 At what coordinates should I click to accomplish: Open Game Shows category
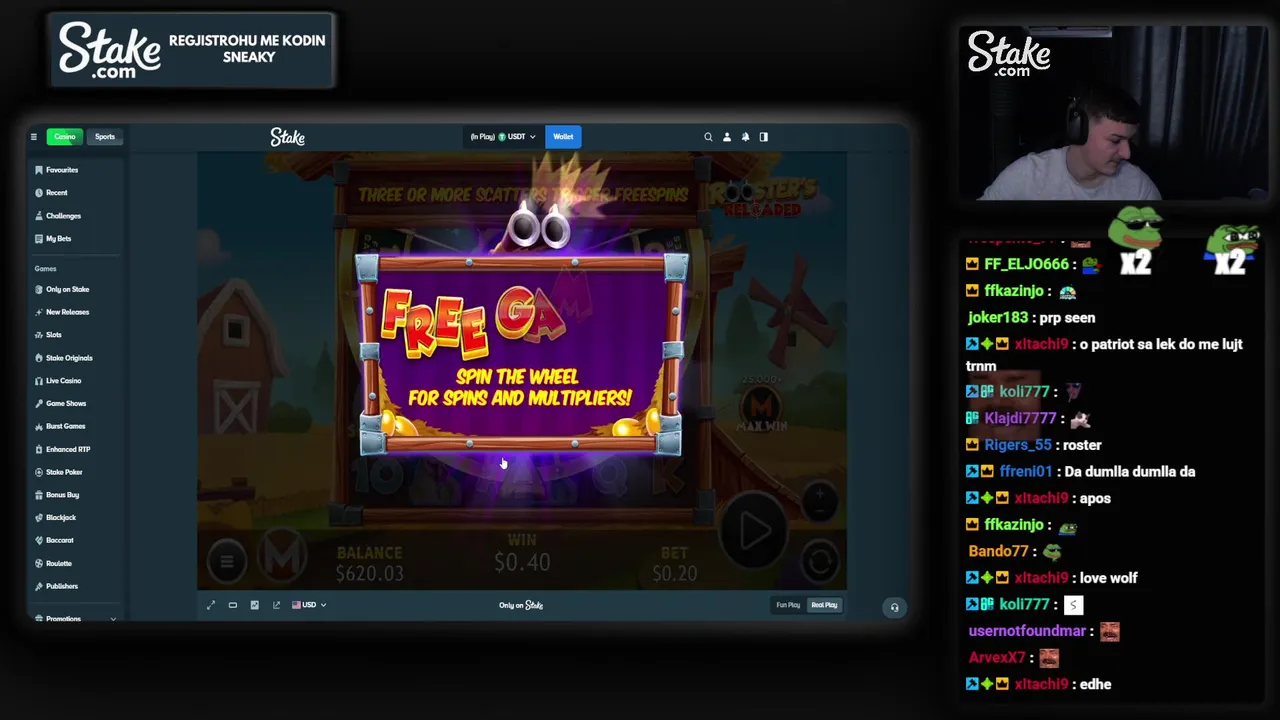76,403
